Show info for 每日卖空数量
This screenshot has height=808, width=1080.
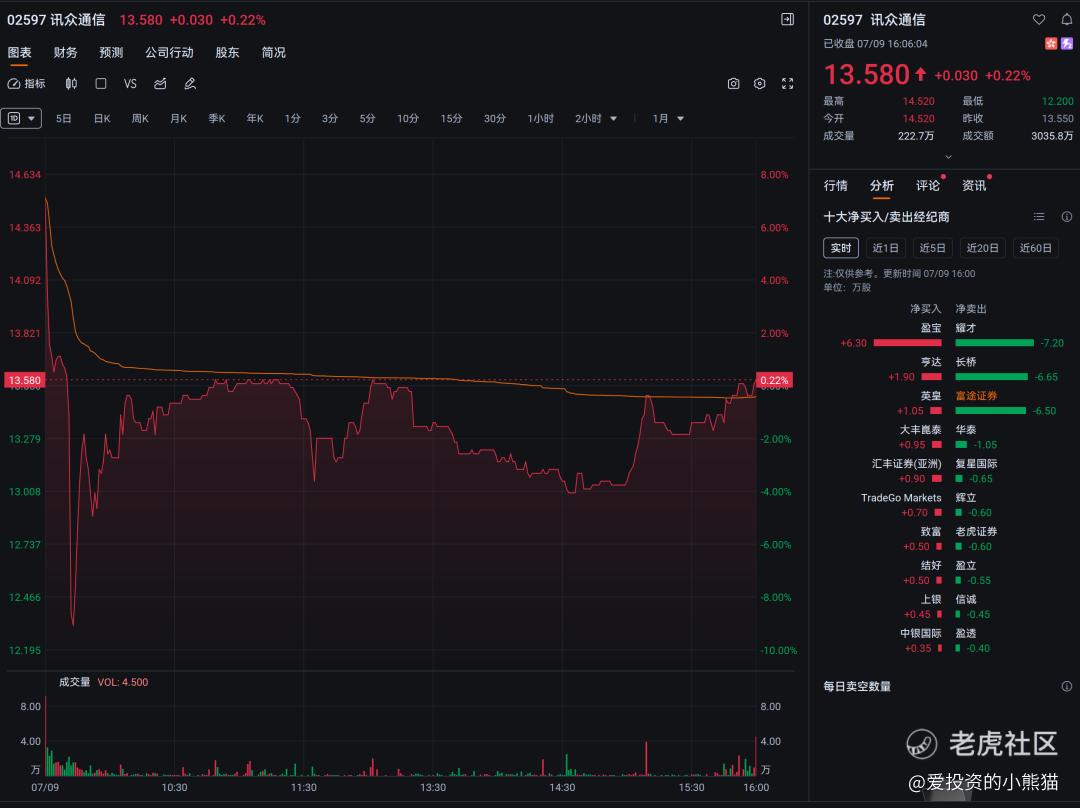tap(1067, 686)
